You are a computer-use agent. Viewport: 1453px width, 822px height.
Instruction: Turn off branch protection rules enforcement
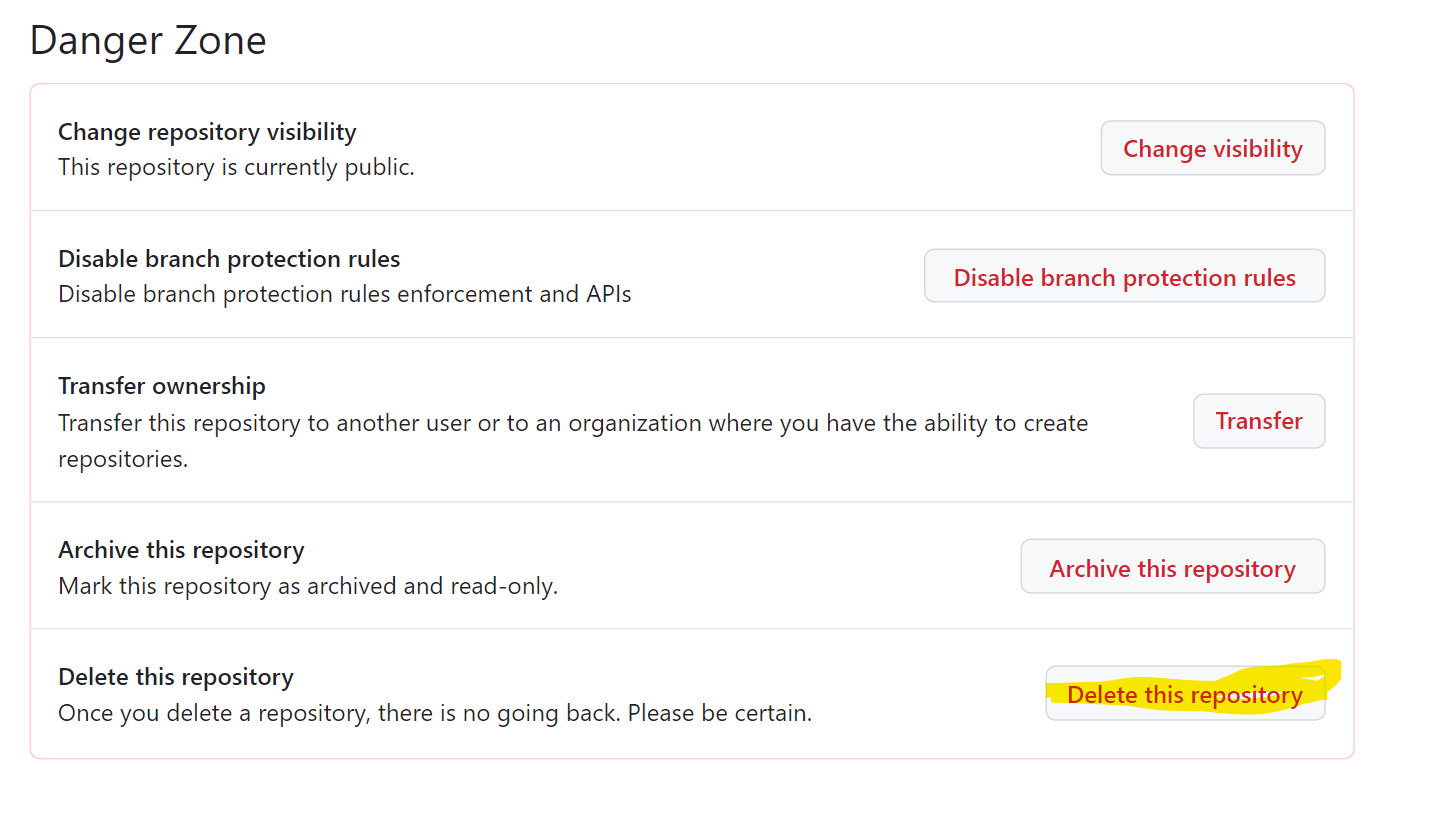click(1124, 276)
